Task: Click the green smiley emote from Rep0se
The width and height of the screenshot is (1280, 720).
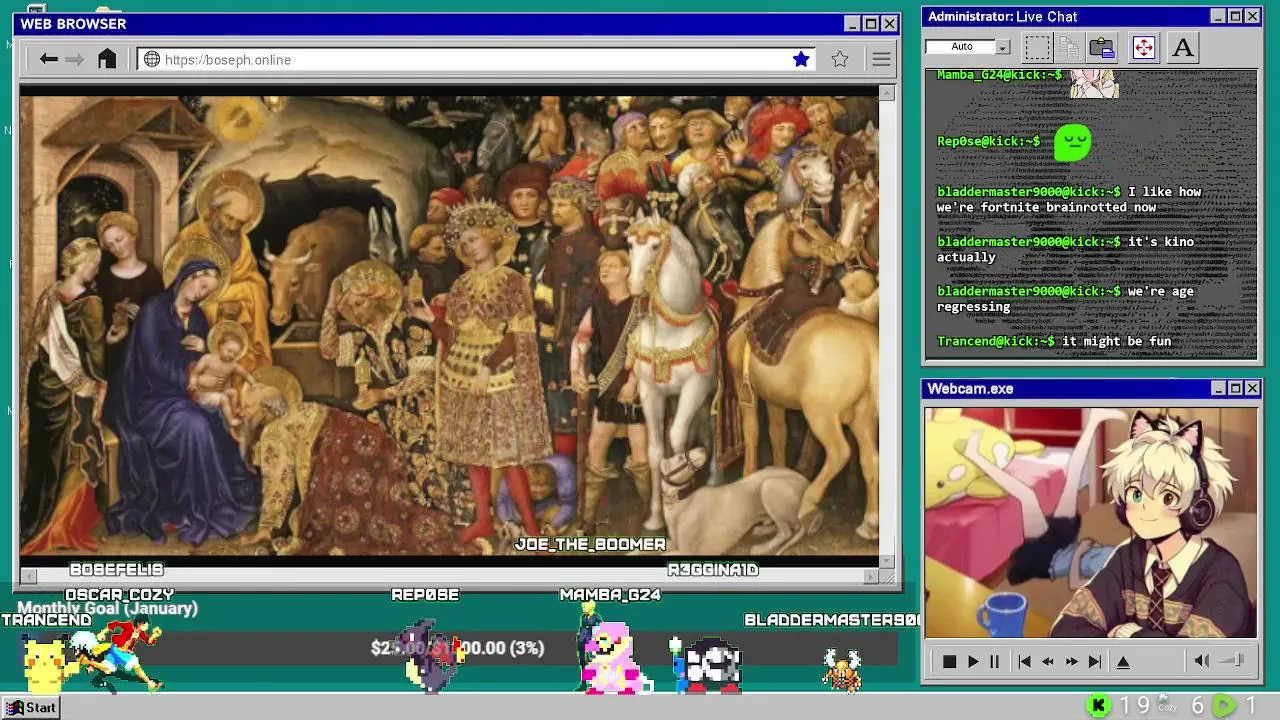Action: click(x=1072, y=142)
